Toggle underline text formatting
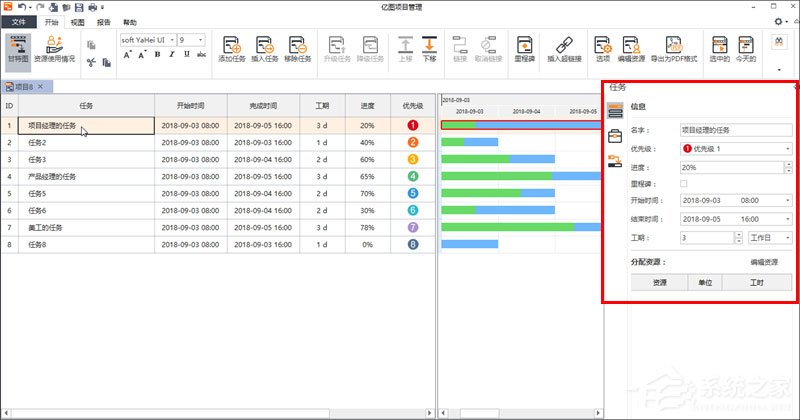 [186, 54]
